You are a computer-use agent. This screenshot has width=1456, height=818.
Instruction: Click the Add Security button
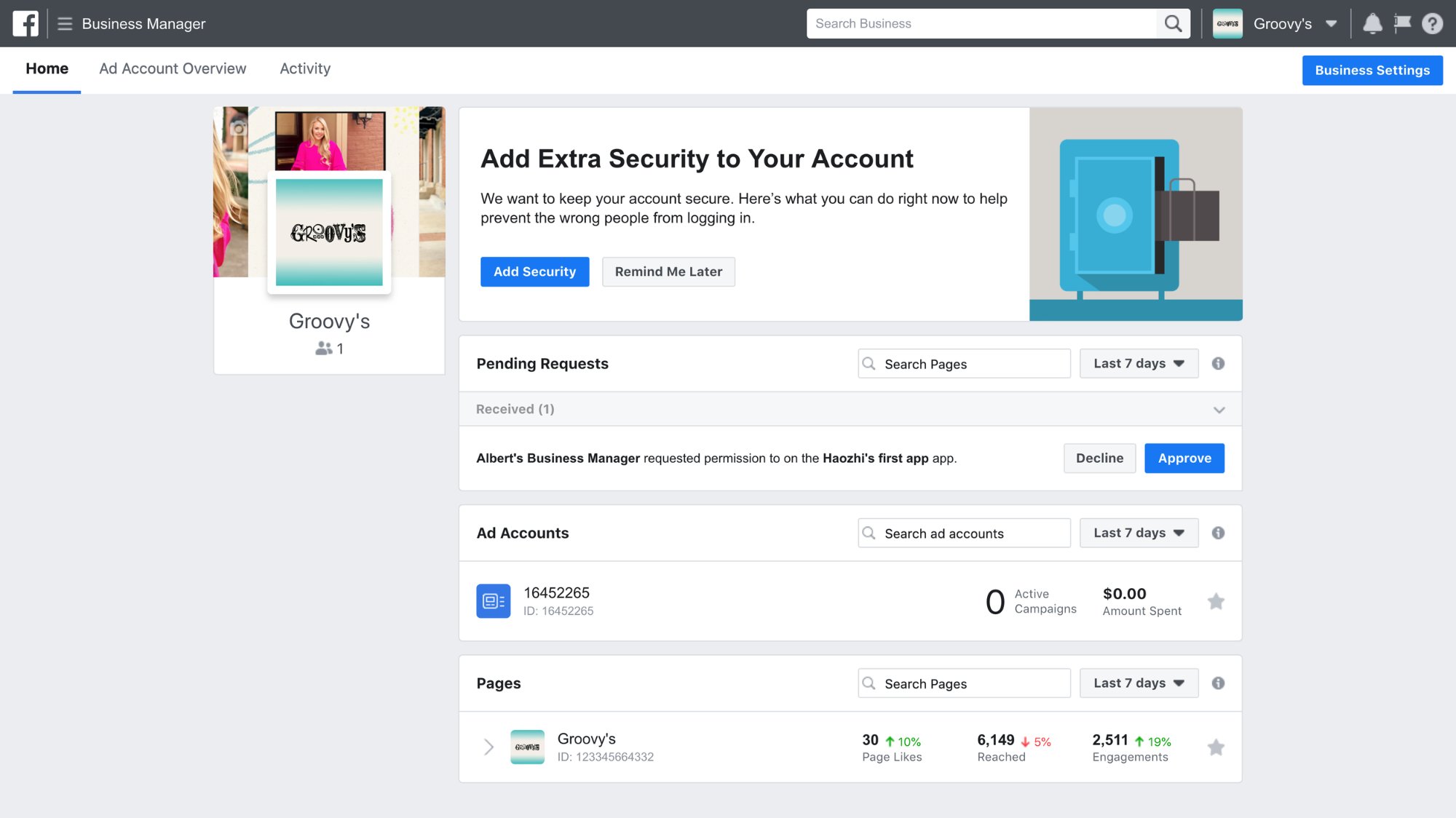coord(534,271)
